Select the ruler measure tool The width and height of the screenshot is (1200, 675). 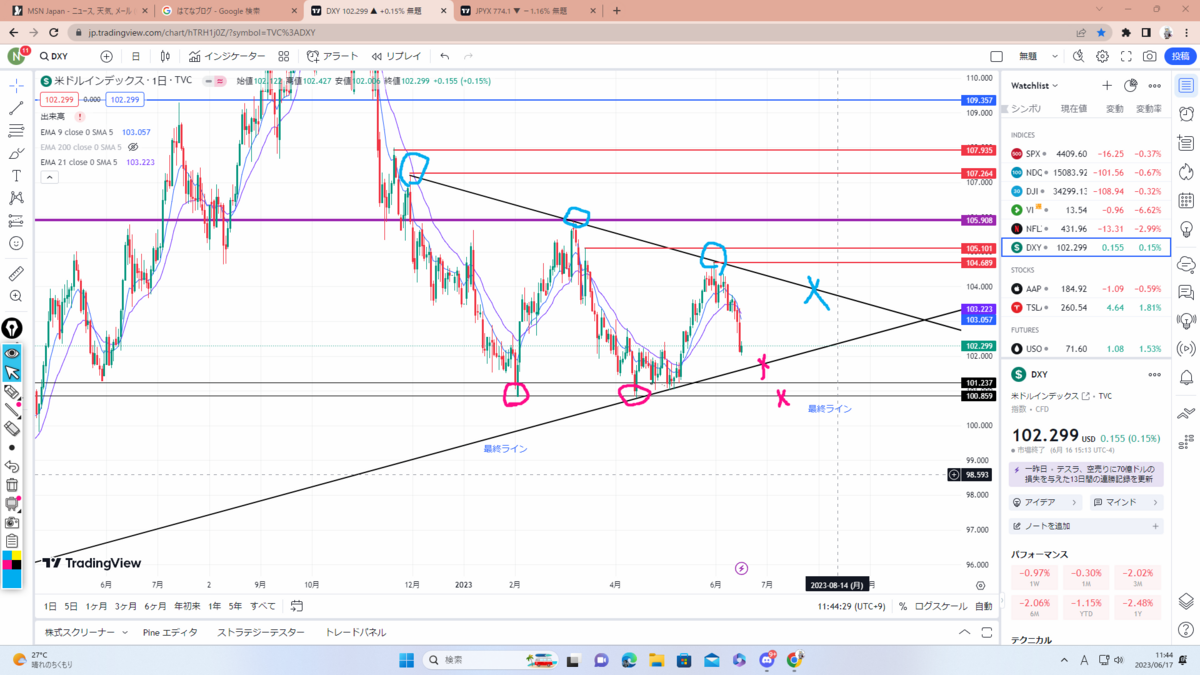[16, 273]
